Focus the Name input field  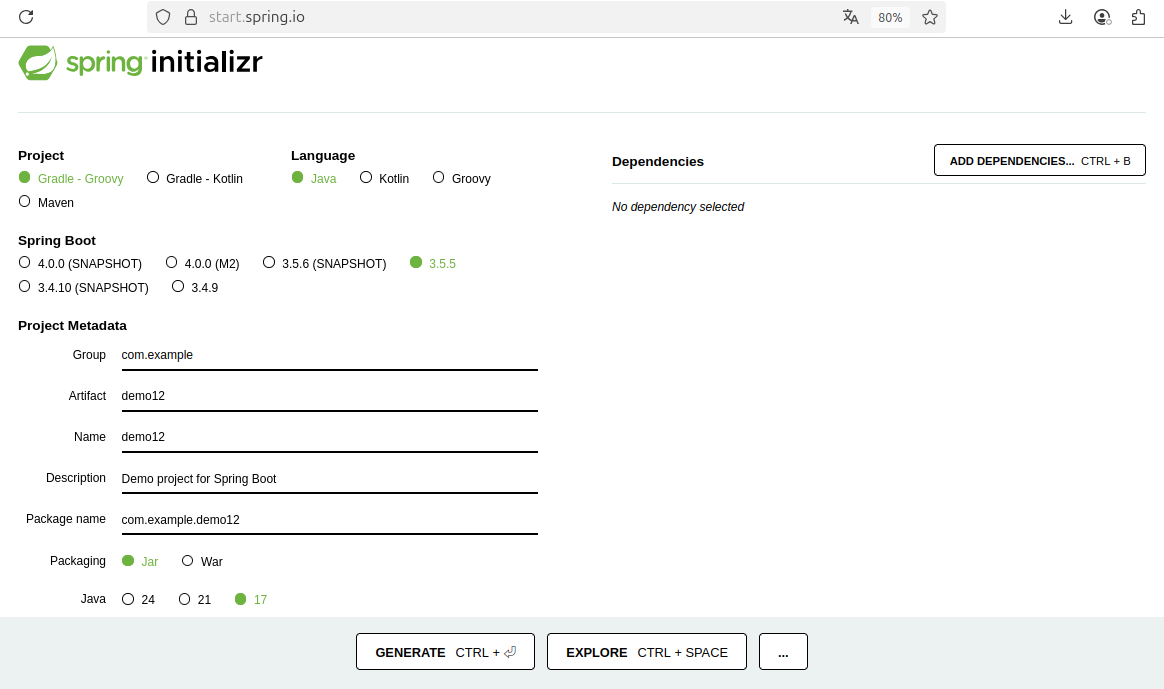click(330, 437)
